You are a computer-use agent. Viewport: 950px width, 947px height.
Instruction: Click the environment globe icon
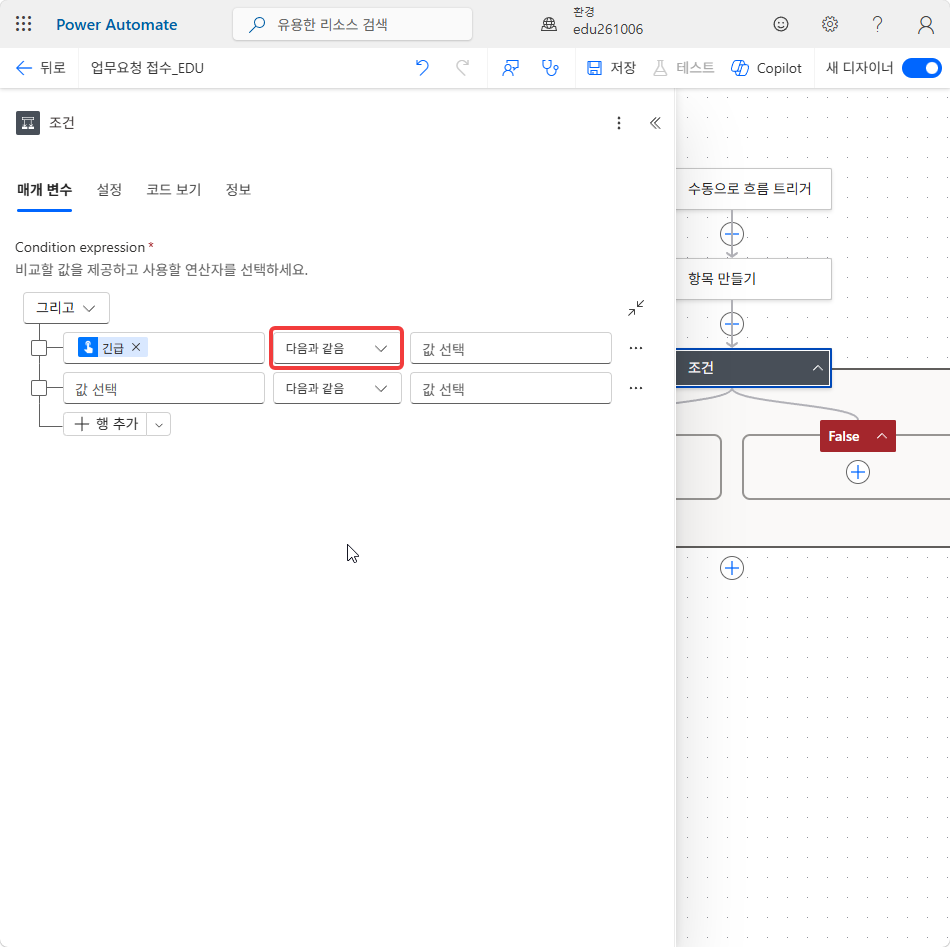pos(549,24)
